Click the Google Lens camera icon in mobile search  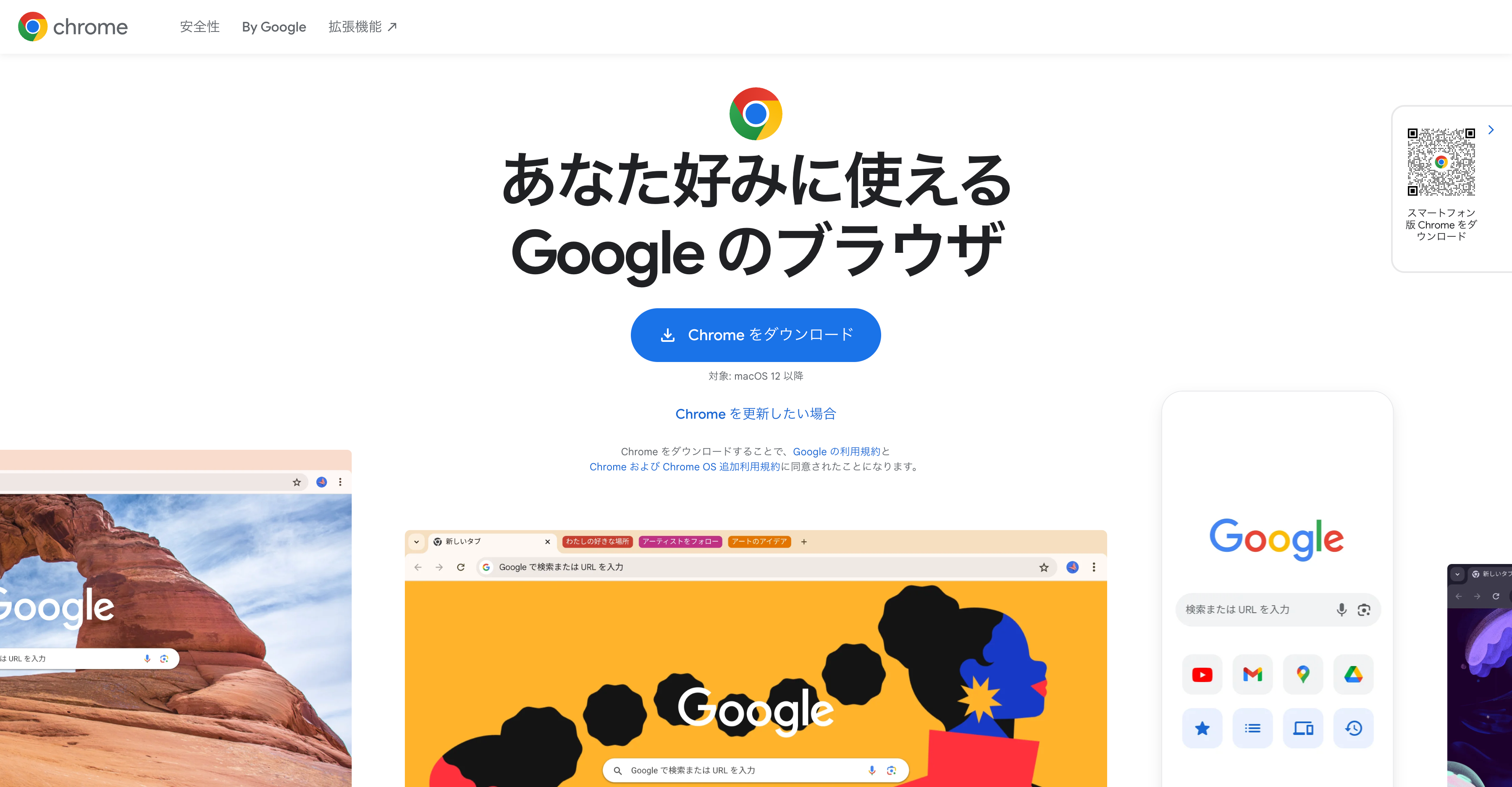point(1364,610)
